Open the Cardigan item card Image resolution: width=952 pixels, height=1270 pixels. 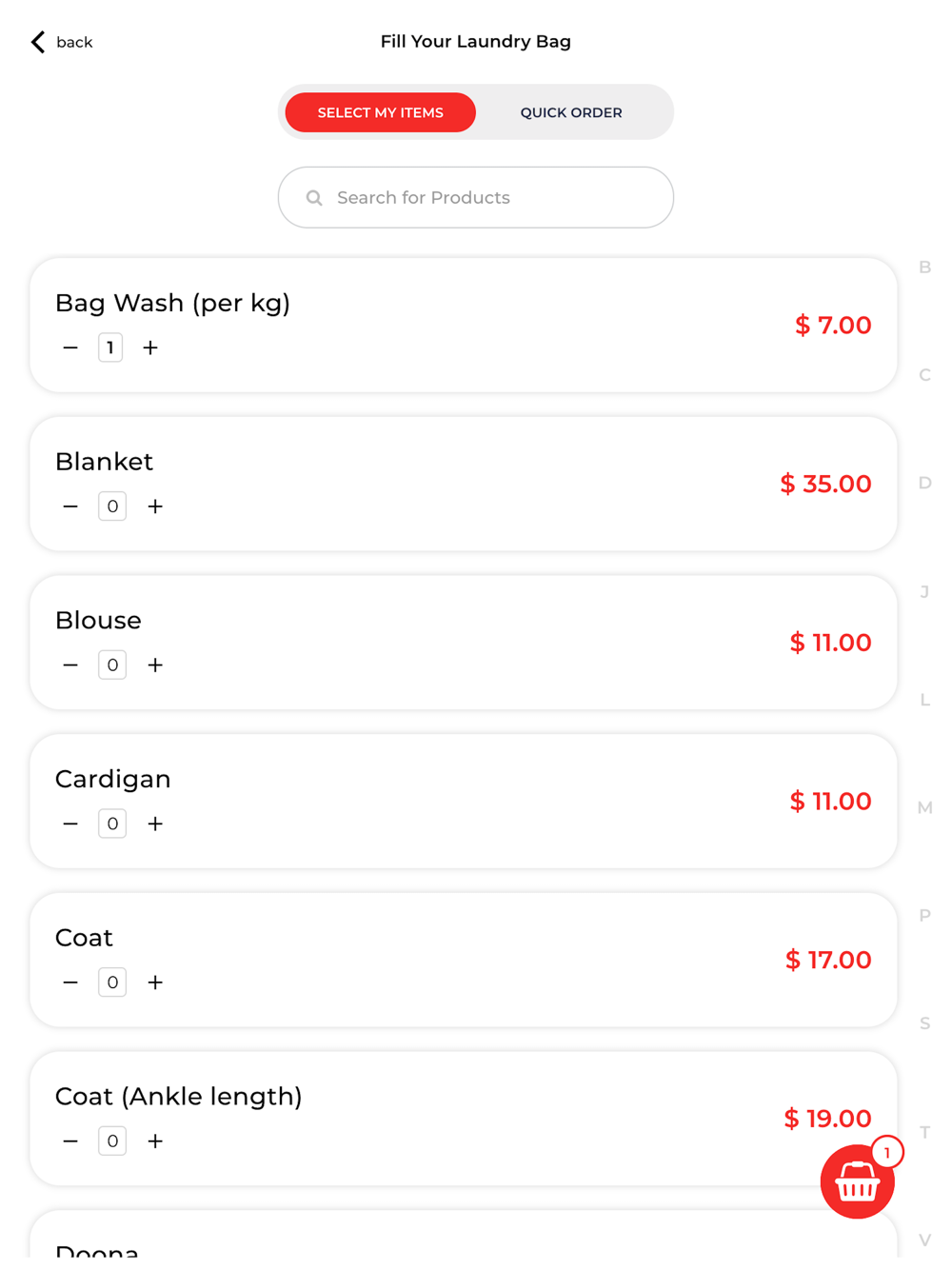464,802
